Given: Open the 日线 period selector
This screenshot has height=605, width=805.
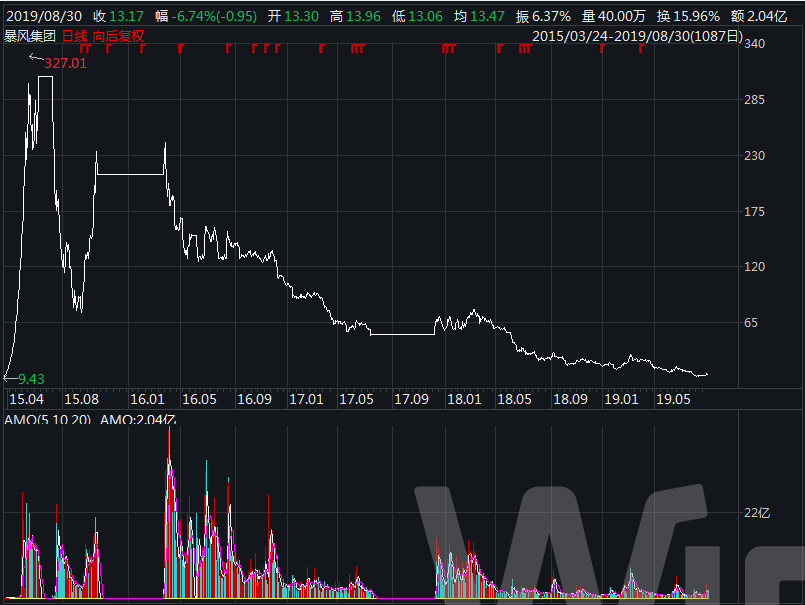Looking at the screenshot, I should tap(74, 36).
